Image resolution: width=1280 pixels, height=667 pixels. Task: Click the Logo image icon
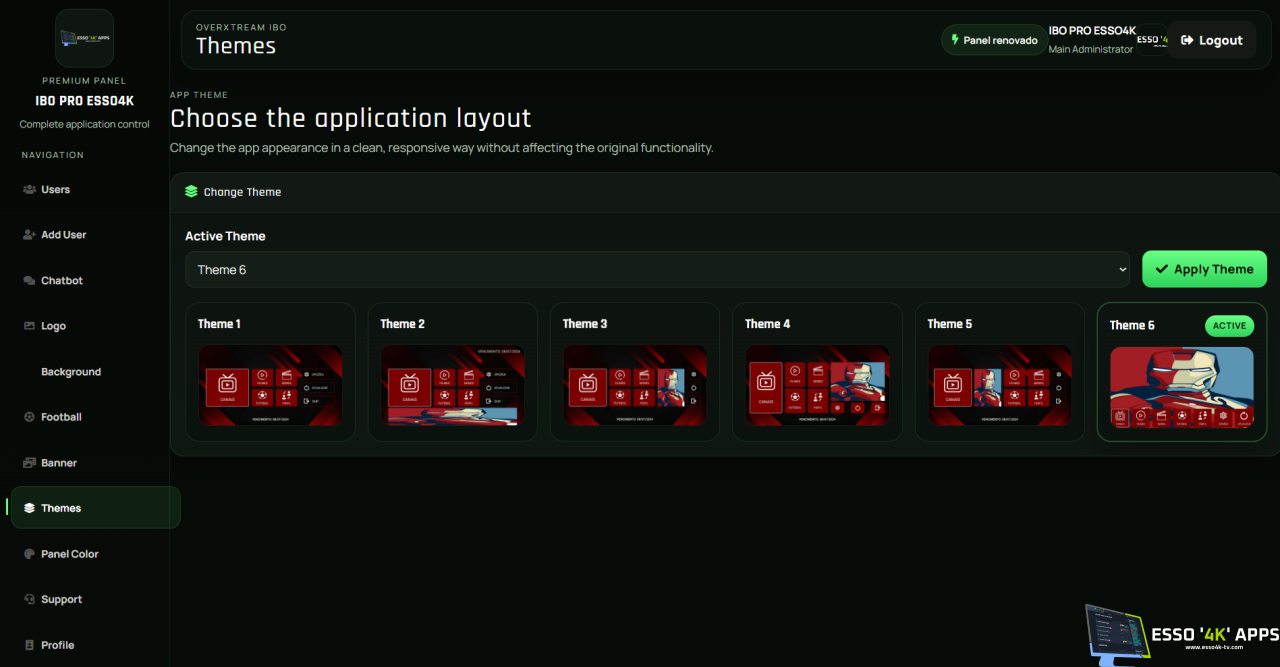pyautogui.click(x=29, y=326)
